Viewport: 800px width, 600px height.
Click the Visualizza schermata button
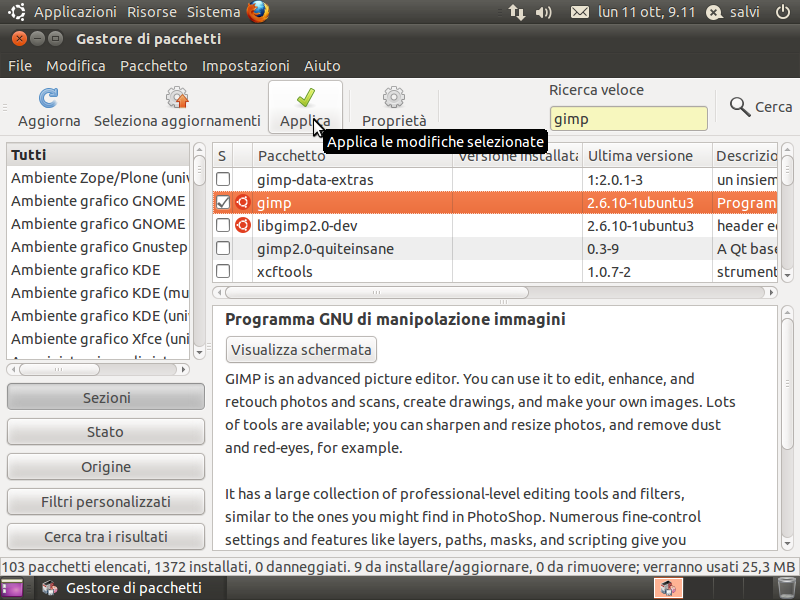point(302,349)
